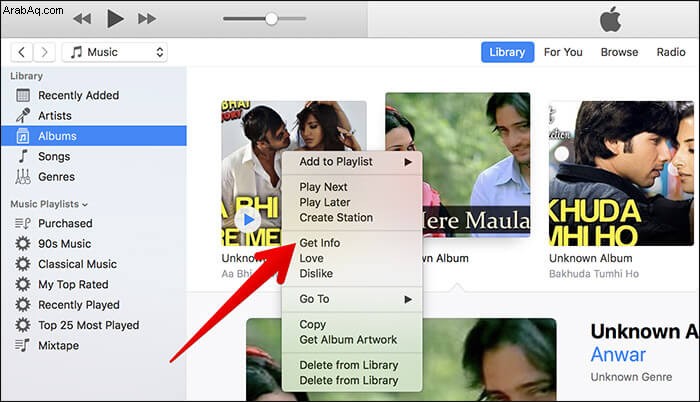Choose Get Info from context menu
The image size is (700, 402).
coord(352,243)
